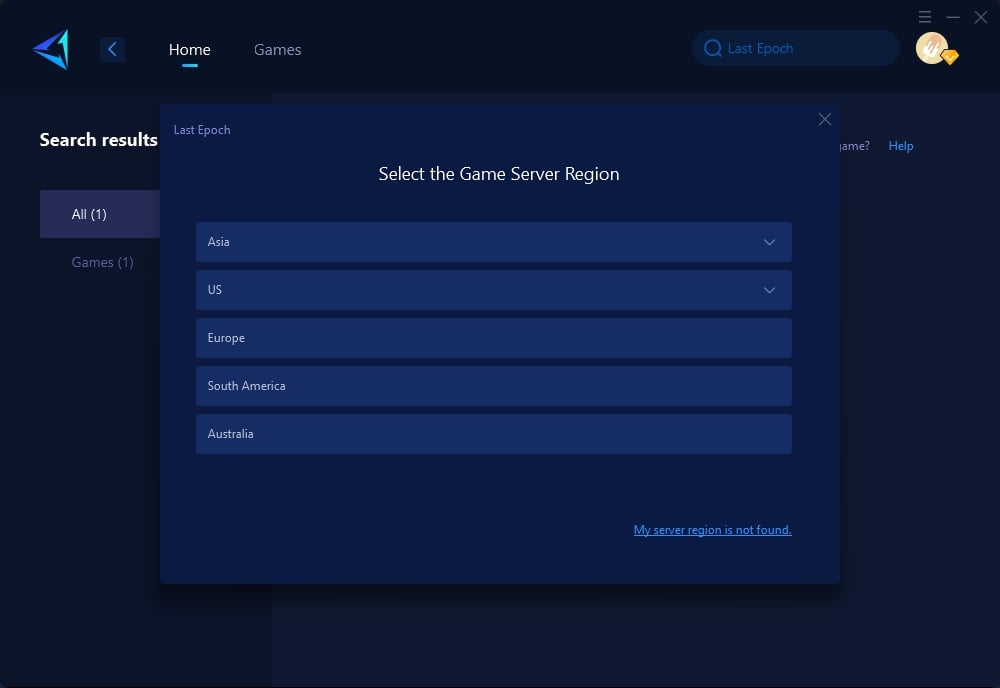Click the Last Epoch dialog title

pyautogui.click(x=202, y=130)
